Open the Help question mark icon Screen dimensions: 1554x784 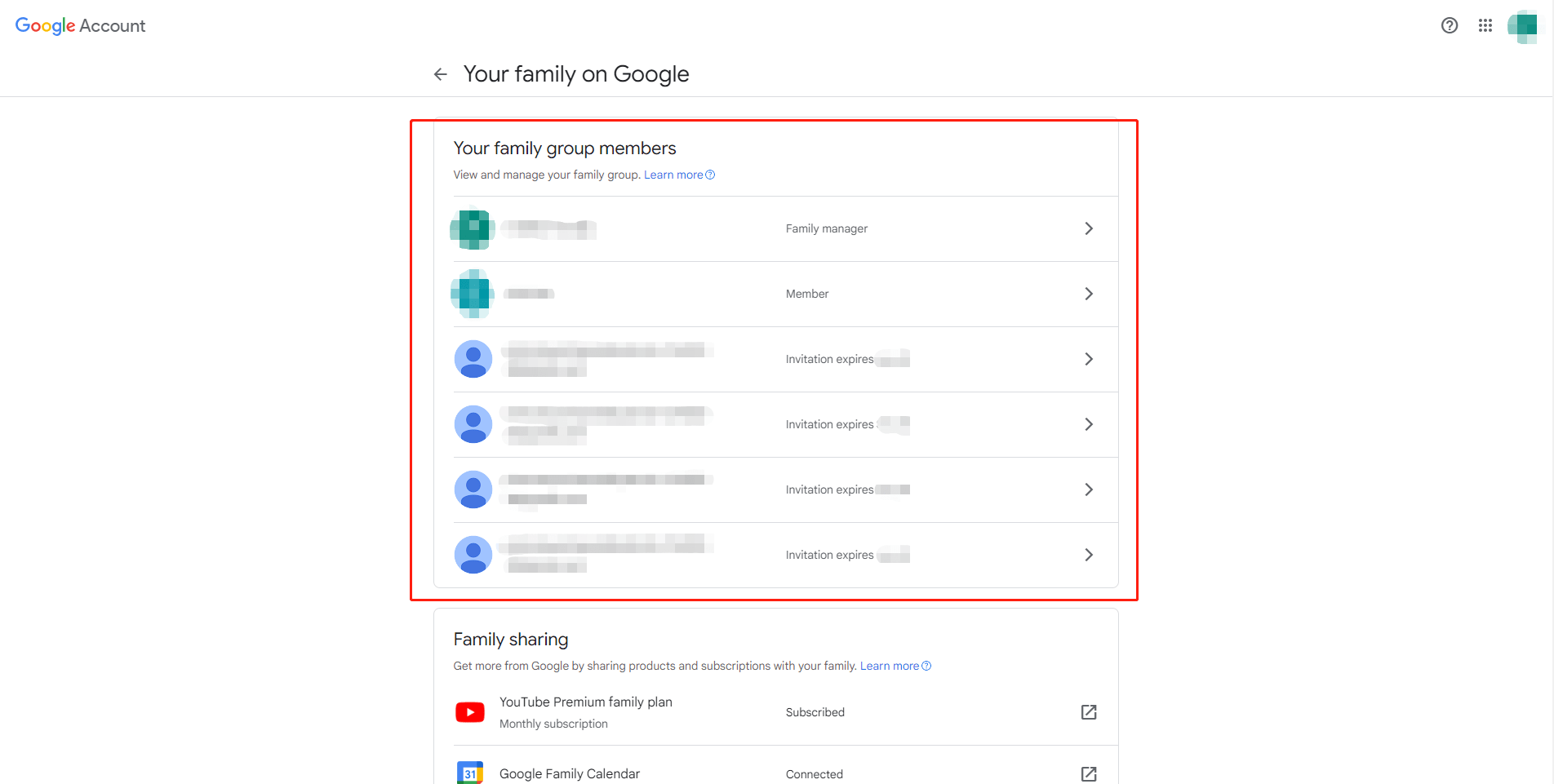pos(1450,25)
